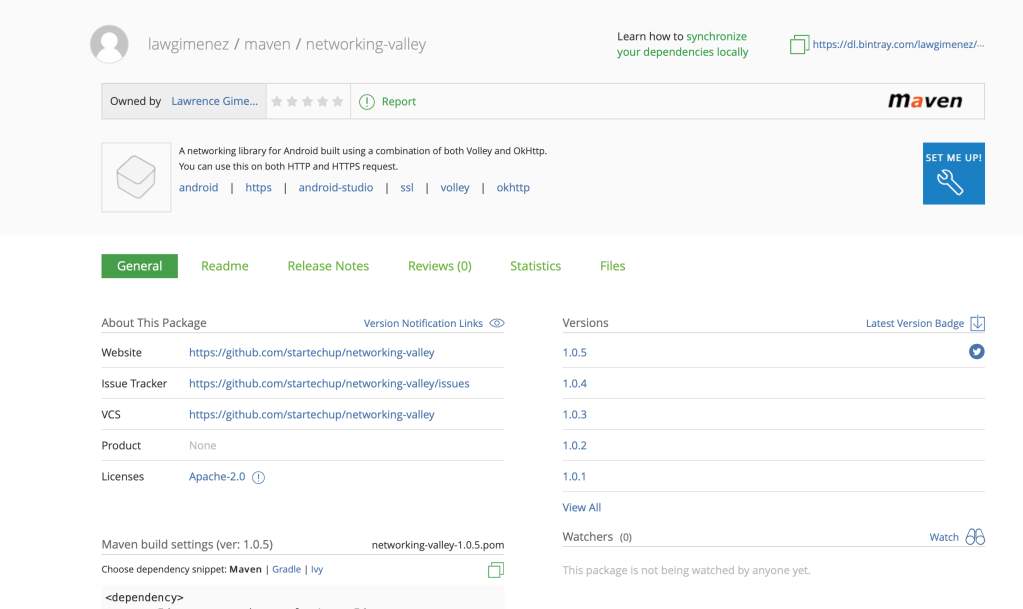1023x609 pixels.
Task: Copy the dl.bintray.com repository URL
Action: coord(799,44)
